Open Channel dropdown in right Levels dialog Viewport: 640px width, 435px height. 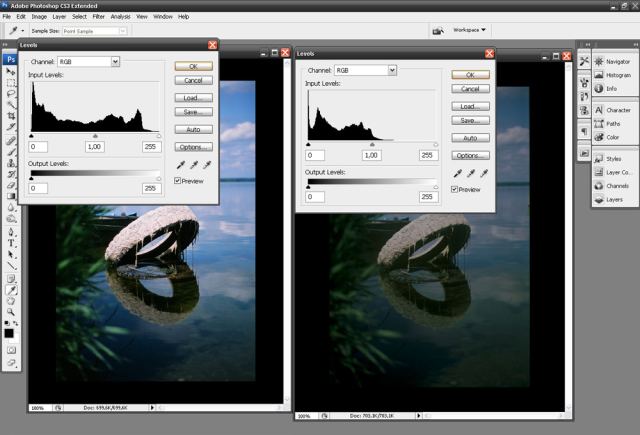tap(392, 70)
